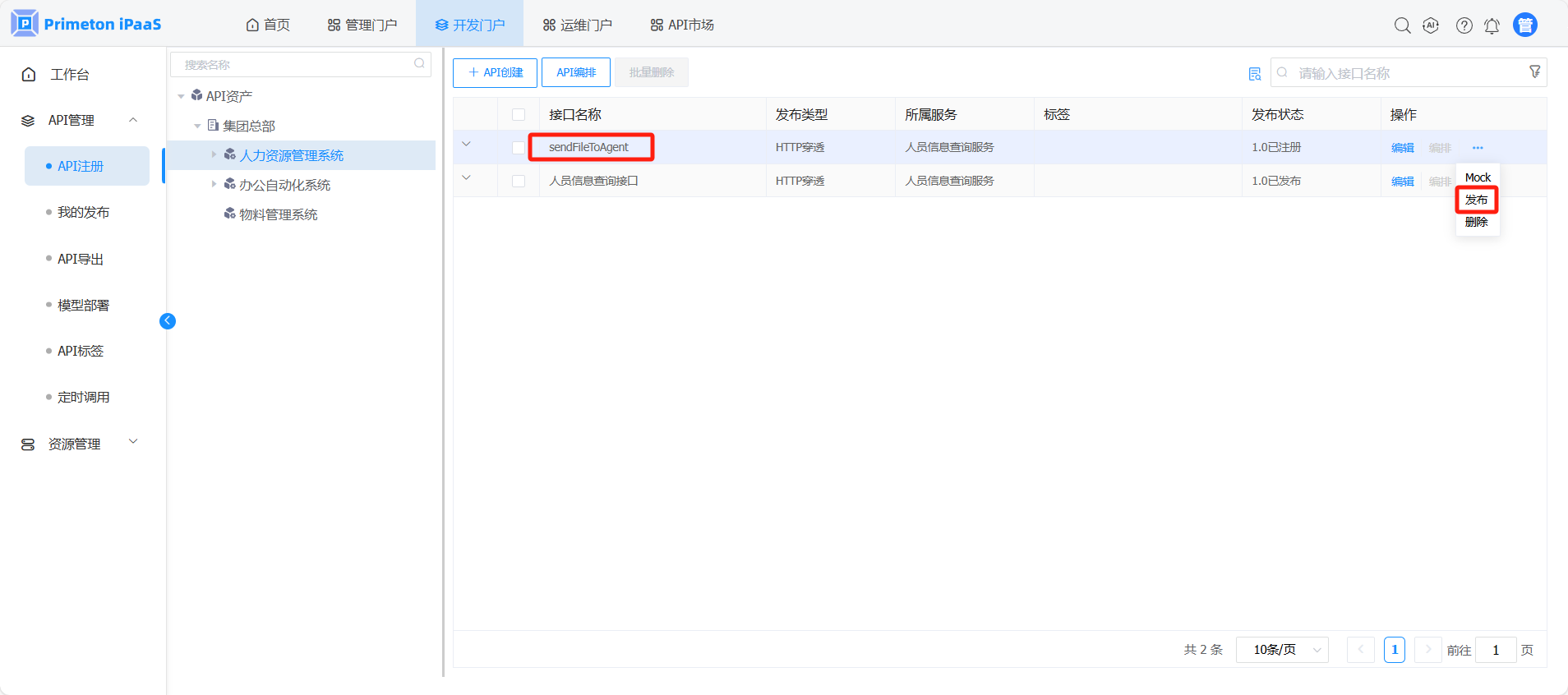1568x695 pixels.
Task: Expand the sendFileToAgent row details
Action: point(466,145)
